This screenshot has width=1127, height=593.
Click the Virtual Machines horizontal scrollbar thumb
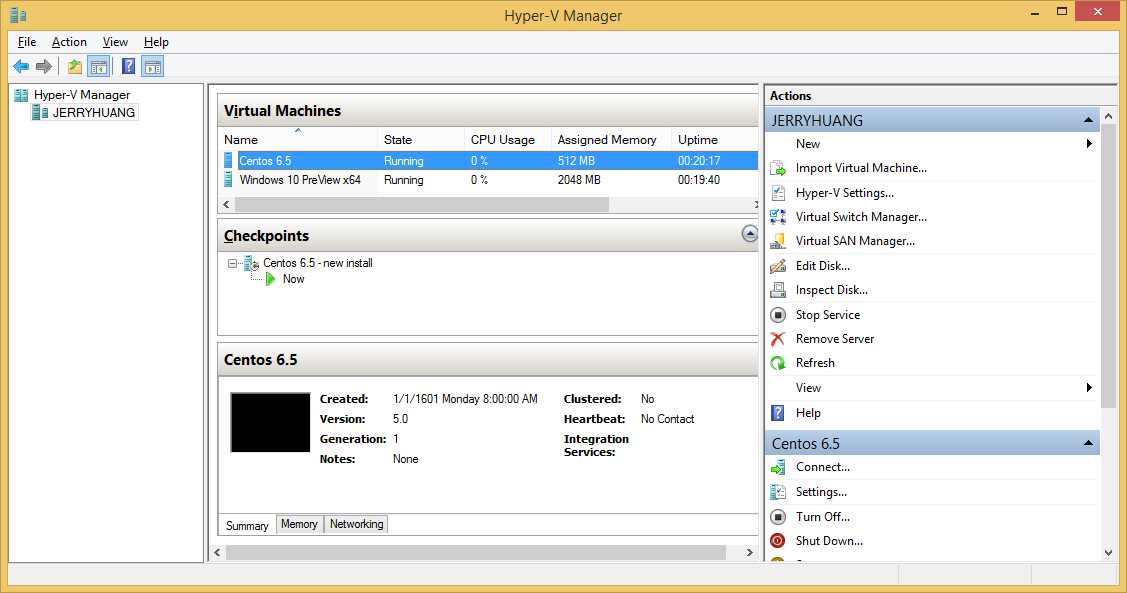pos(422,205)
